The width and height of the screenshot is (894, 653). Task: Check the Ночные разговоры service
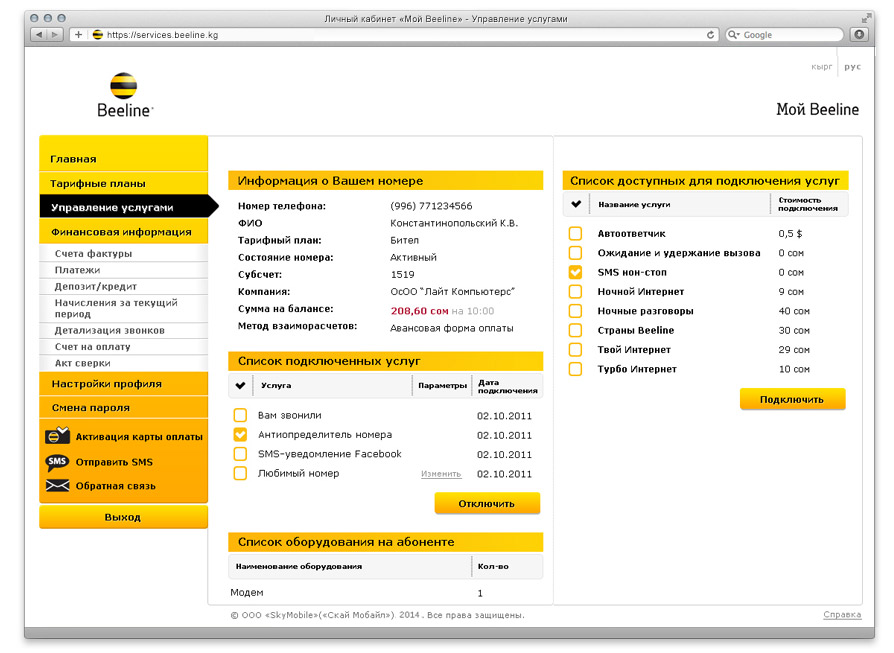pos(576,311)
